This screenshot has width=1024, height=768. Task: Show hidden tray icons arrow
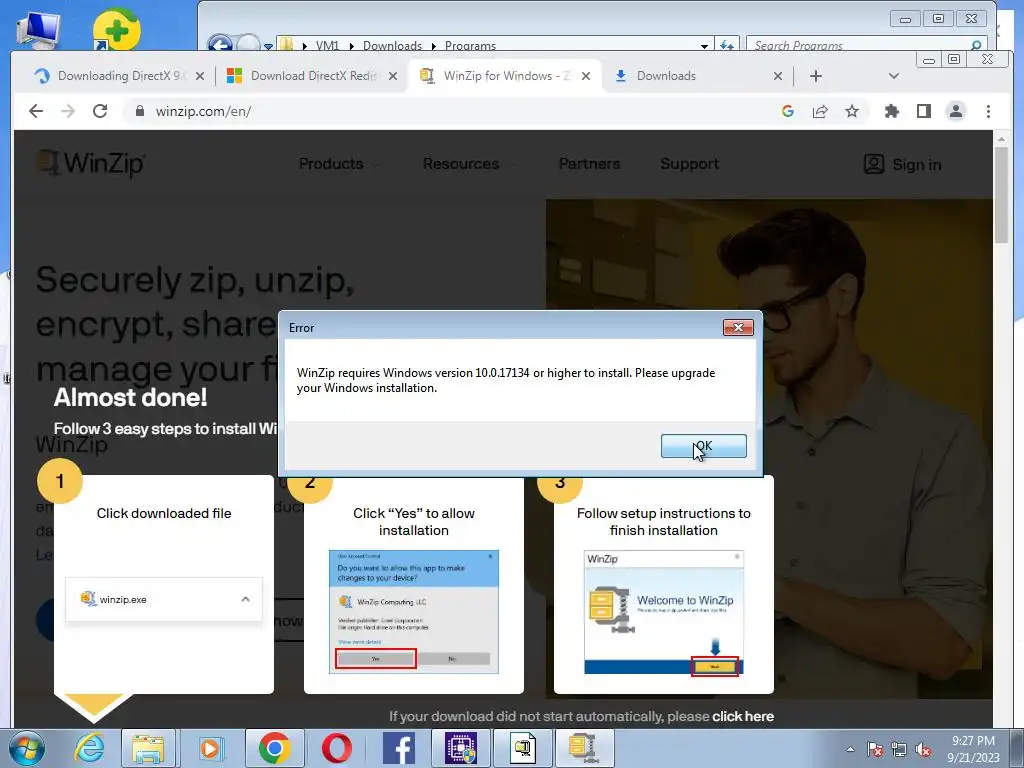click(850, 749)
